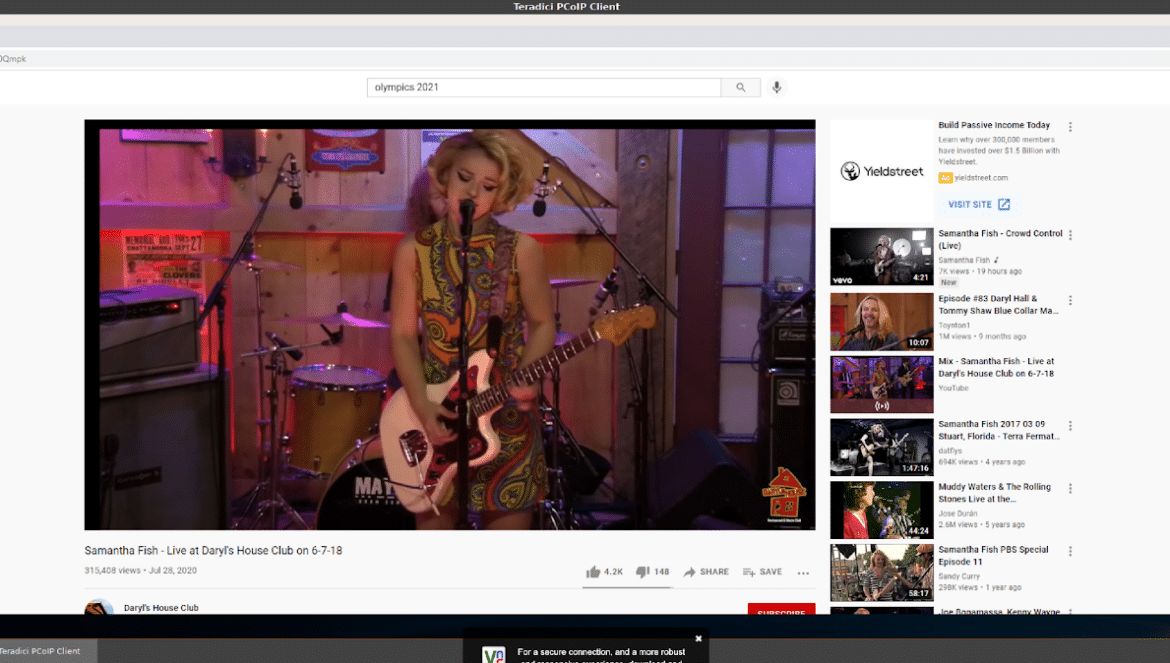Screen dimensions: 1170x663
Task: Open Samantha Fish PBS Special Episode 11 title
Action: coord(993,555)
